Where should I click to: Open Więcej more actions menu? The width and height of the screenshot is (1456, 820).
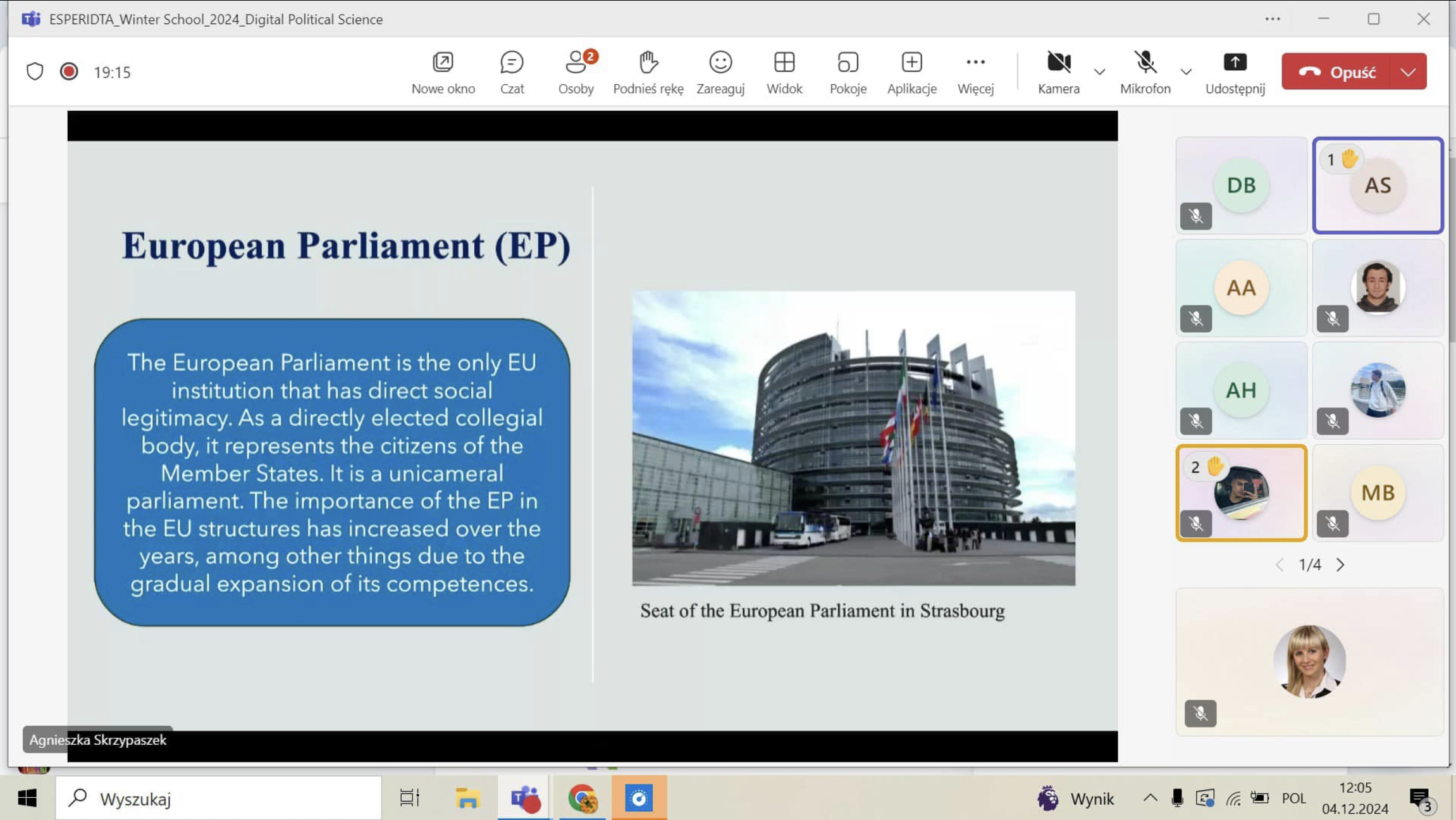coord(975,72)
